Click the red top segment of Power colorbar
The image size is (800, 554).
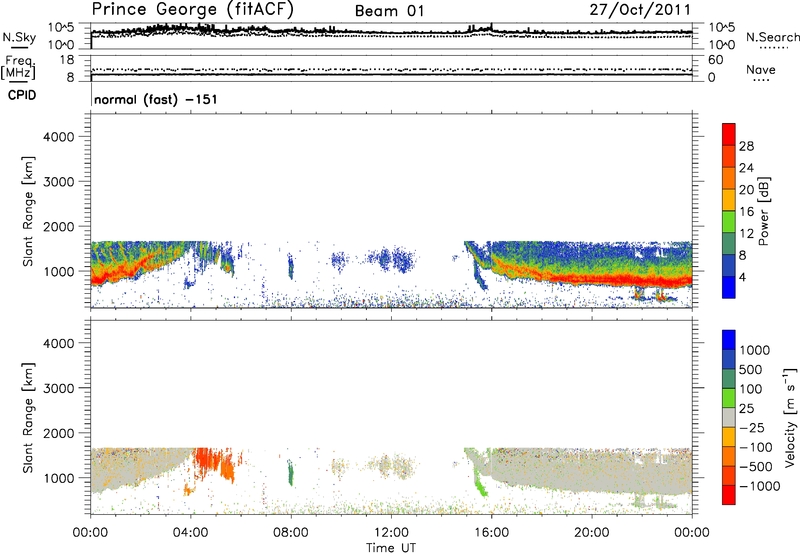tap(729, 135)
